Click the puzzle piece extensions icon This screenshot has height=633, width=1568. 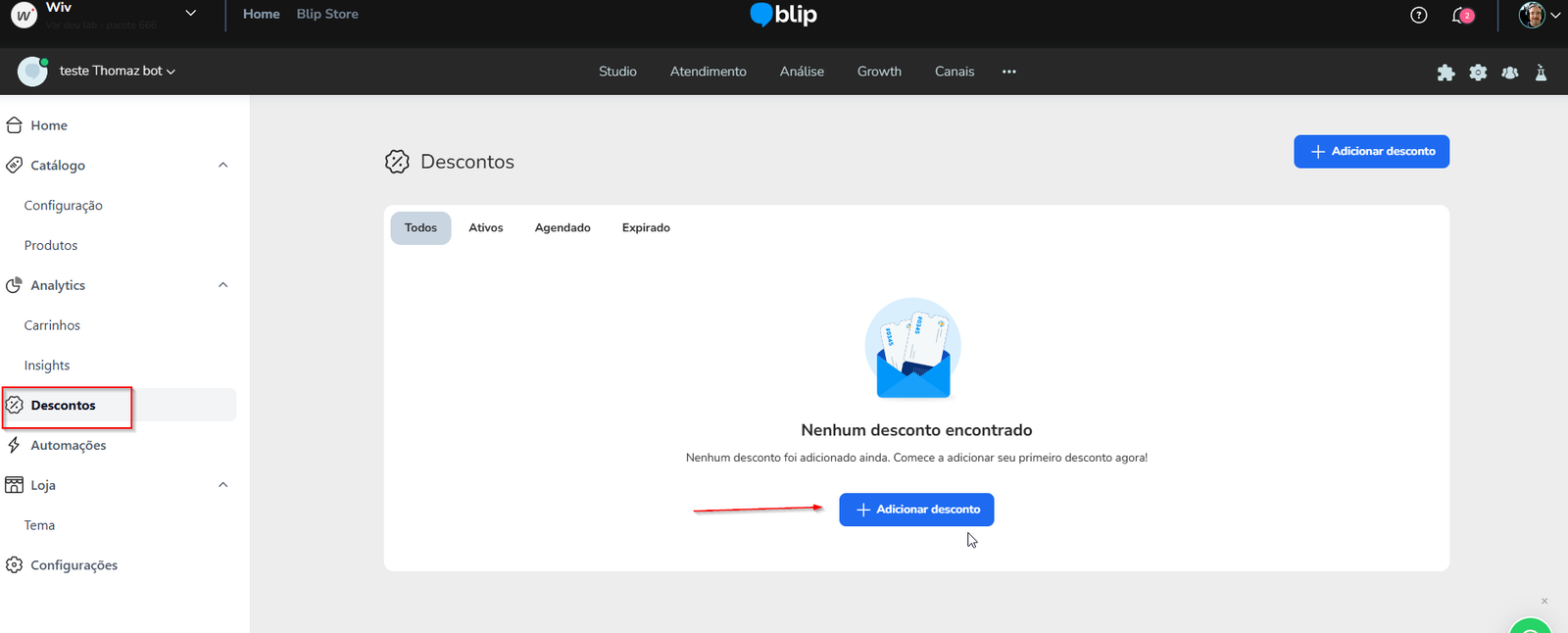tap(1445, 73)
